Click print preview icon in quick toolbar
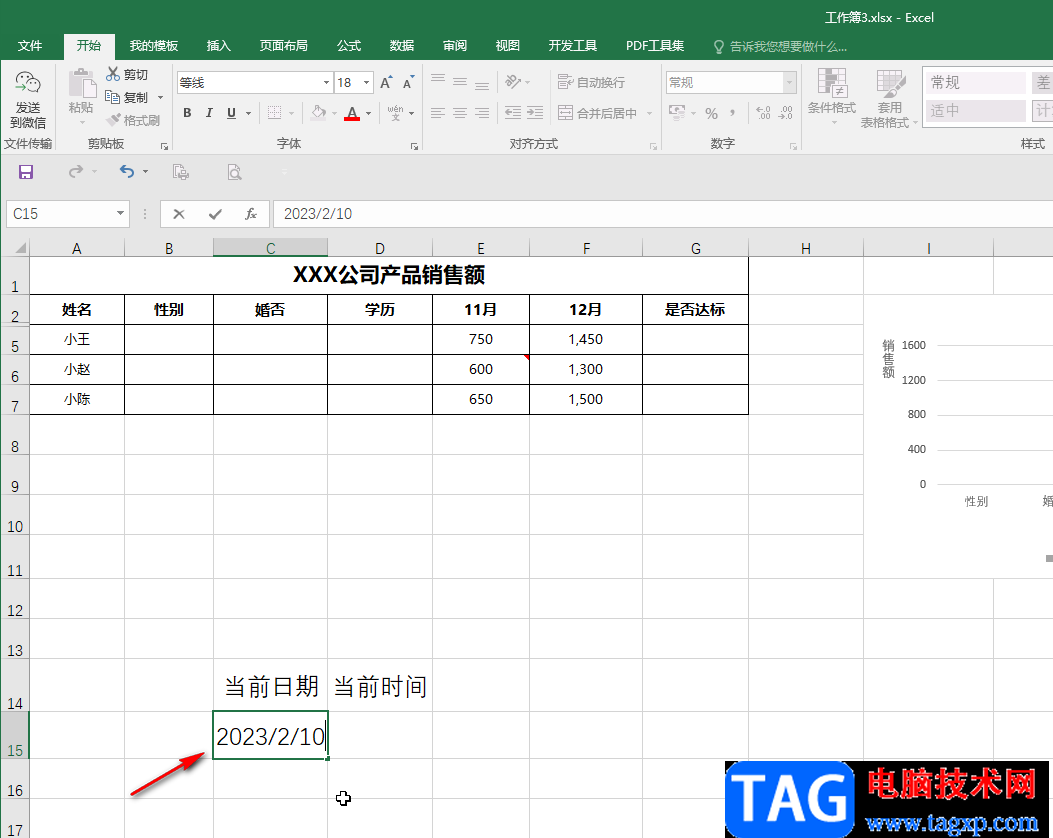 [234, 173]
